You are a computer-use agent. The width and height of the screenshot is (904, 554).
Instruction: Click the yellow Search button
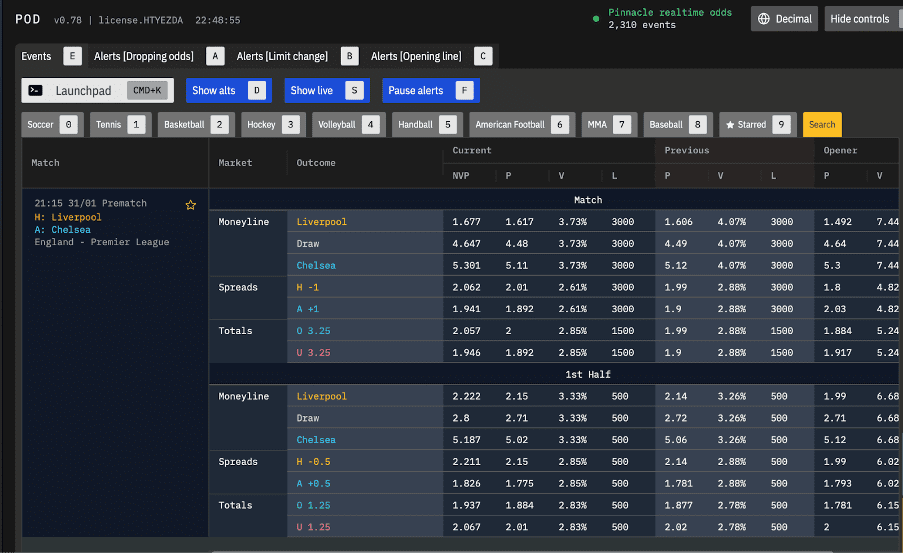[x=822, y=125]
